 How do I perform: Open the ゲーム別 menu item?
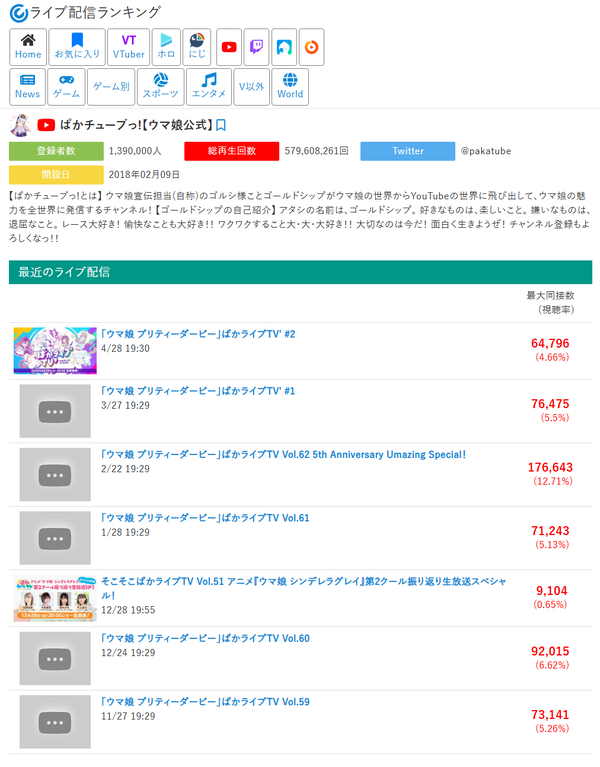pos(111,87)
